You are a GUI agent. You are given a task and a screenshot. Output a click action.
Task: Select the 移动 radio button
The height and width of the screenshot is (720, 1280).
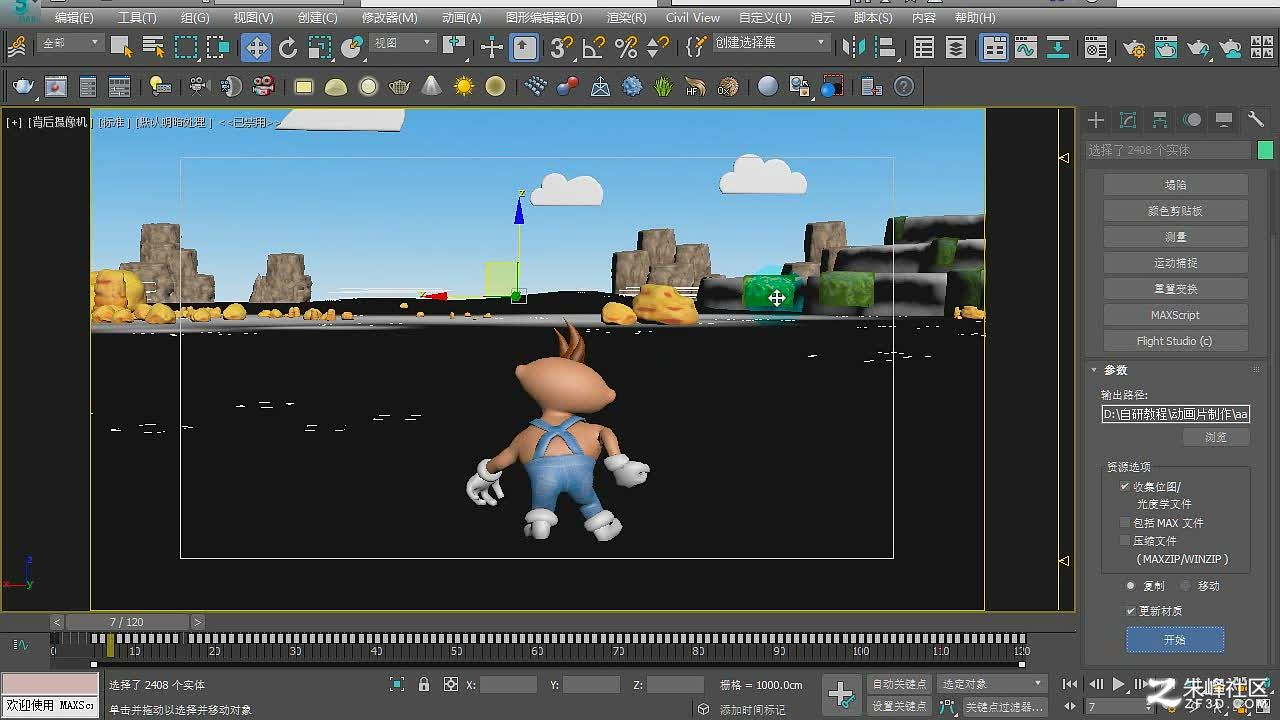click(1186, 586)
